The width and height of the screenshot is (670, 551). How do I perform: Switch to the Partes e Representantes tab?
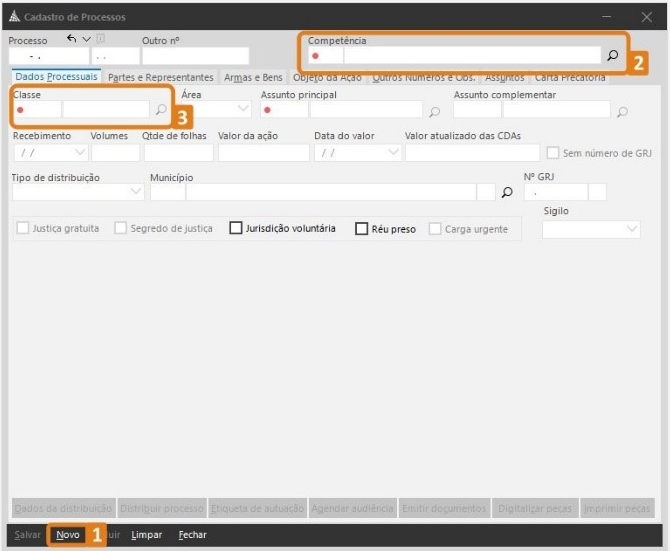pyautogui.click(x=160, y=77)
